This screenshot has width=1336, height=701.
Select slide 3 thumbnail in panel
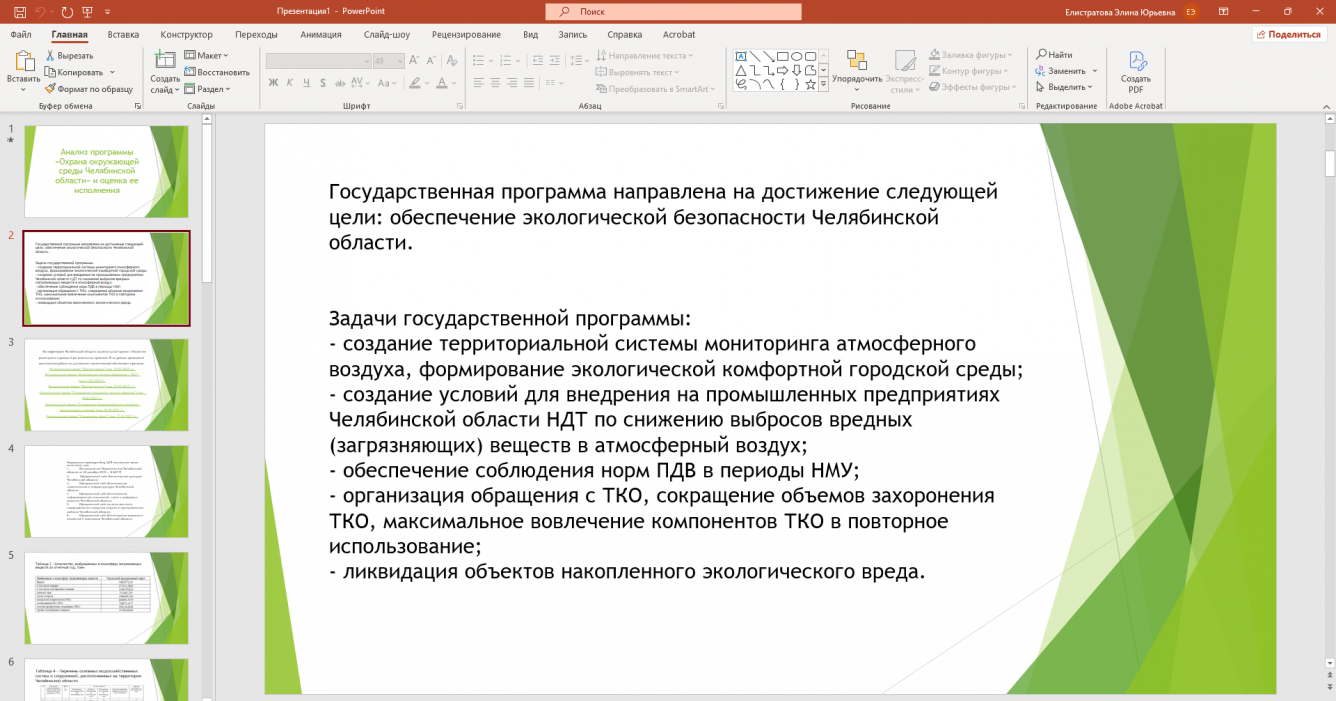[x=106, y=385]
